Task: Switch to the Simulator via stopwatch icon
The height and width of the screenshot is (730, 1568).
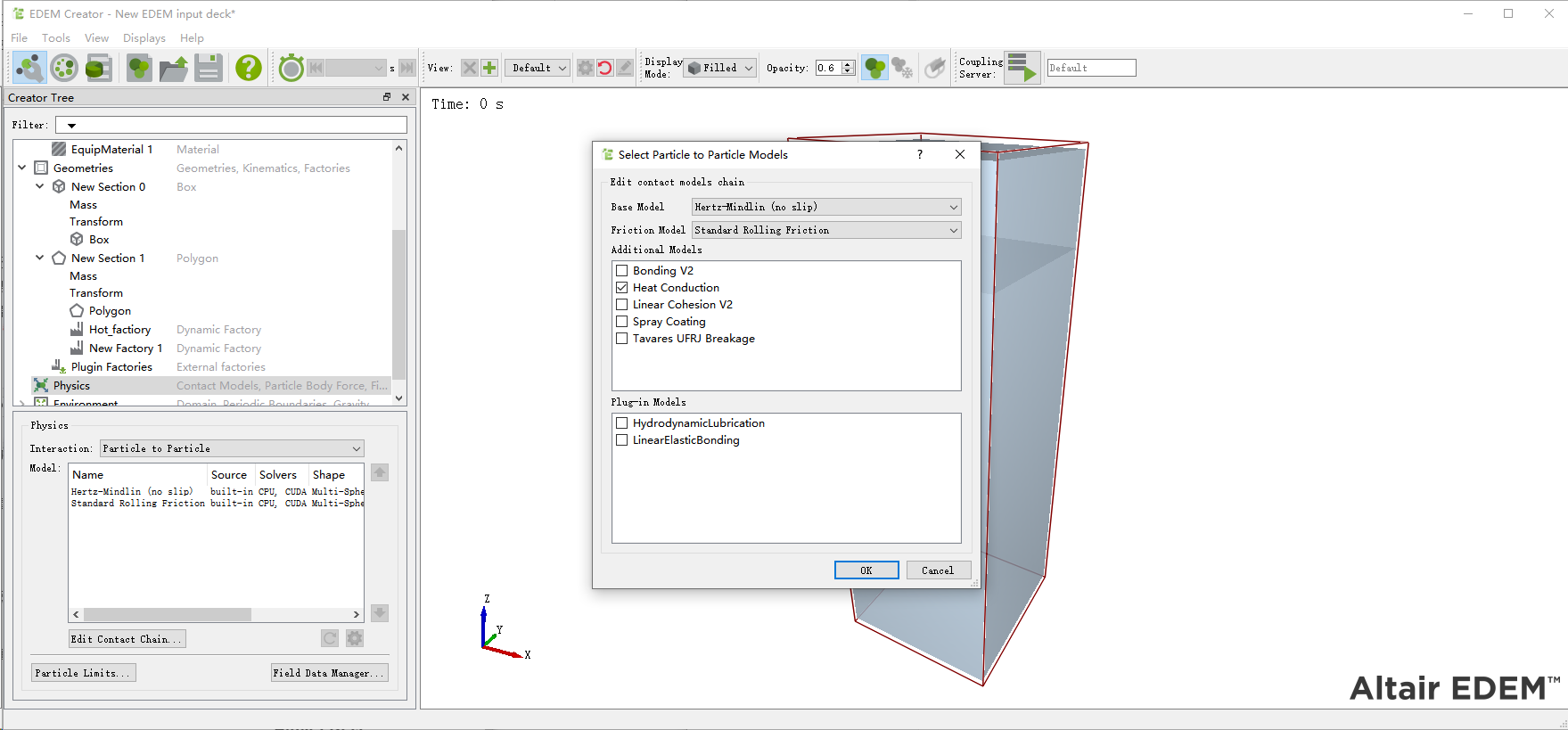Action: (x=291, y=68)
